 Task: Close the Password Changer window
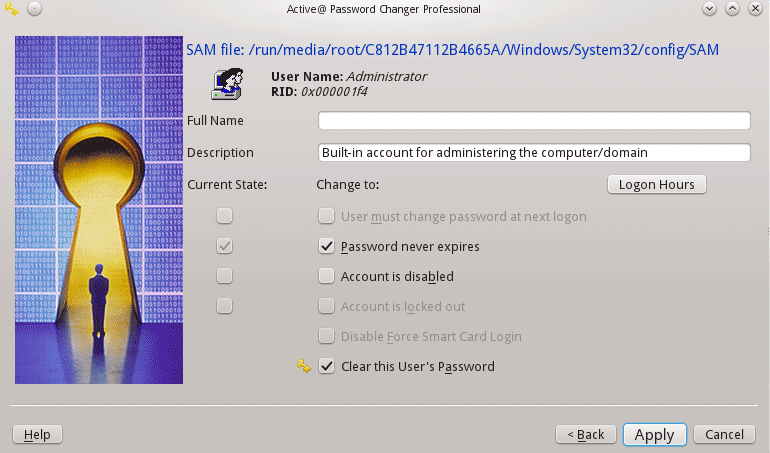pos(755,9)
